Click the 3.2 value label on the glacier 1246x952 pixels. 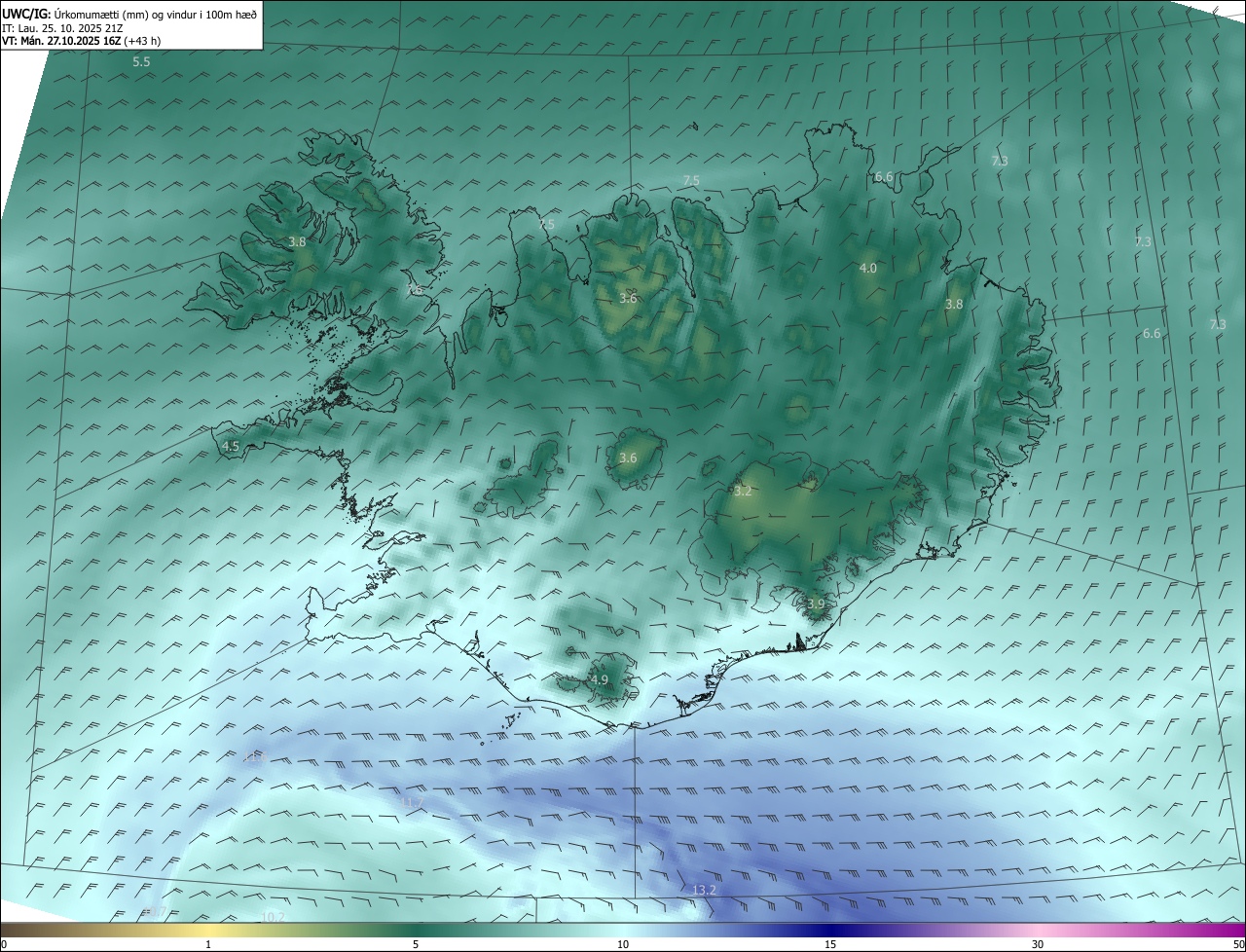pos(743,492)
